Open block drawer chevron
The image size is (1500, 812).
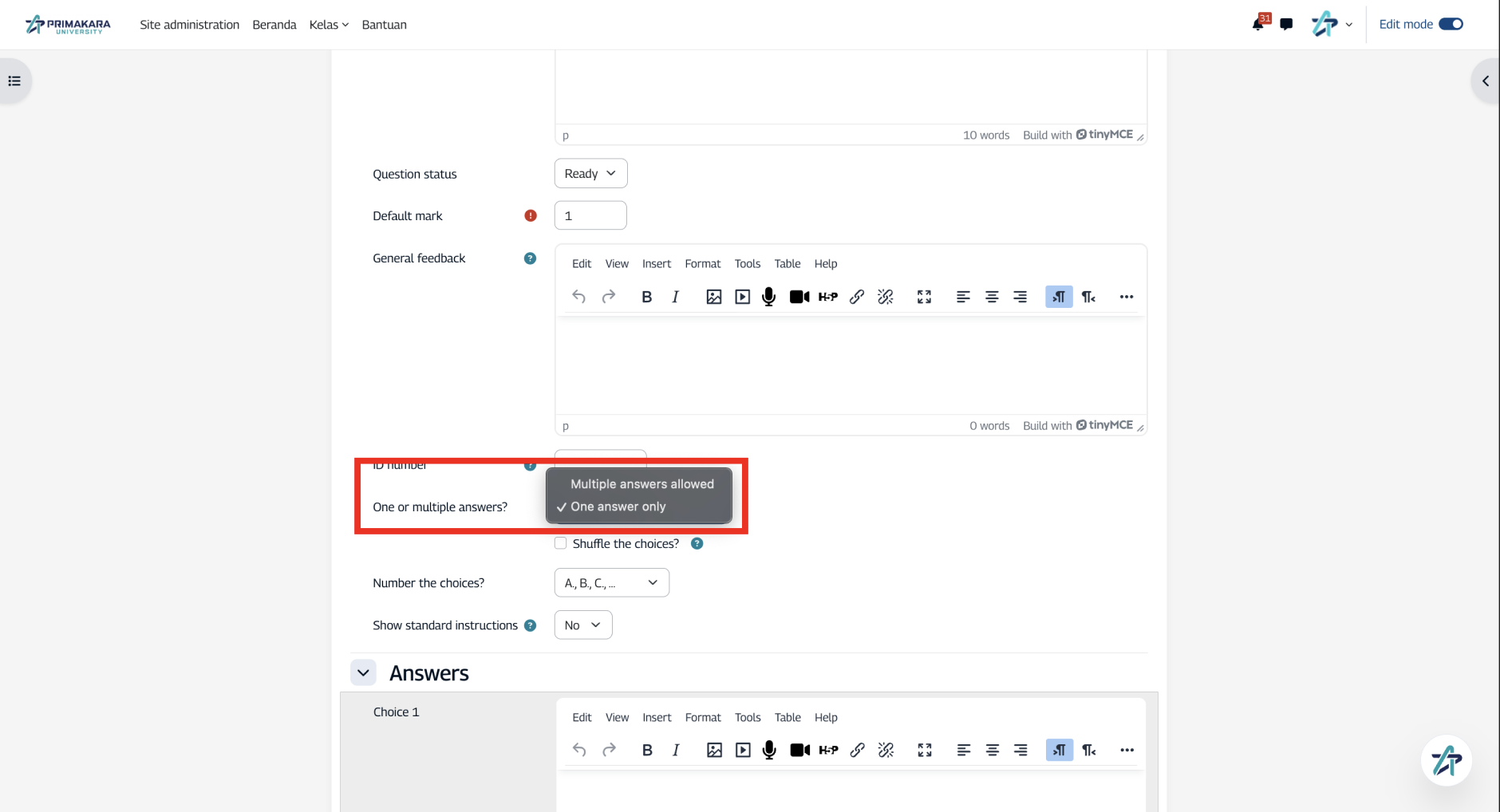pyautogui.click(x=1485, y=81)
